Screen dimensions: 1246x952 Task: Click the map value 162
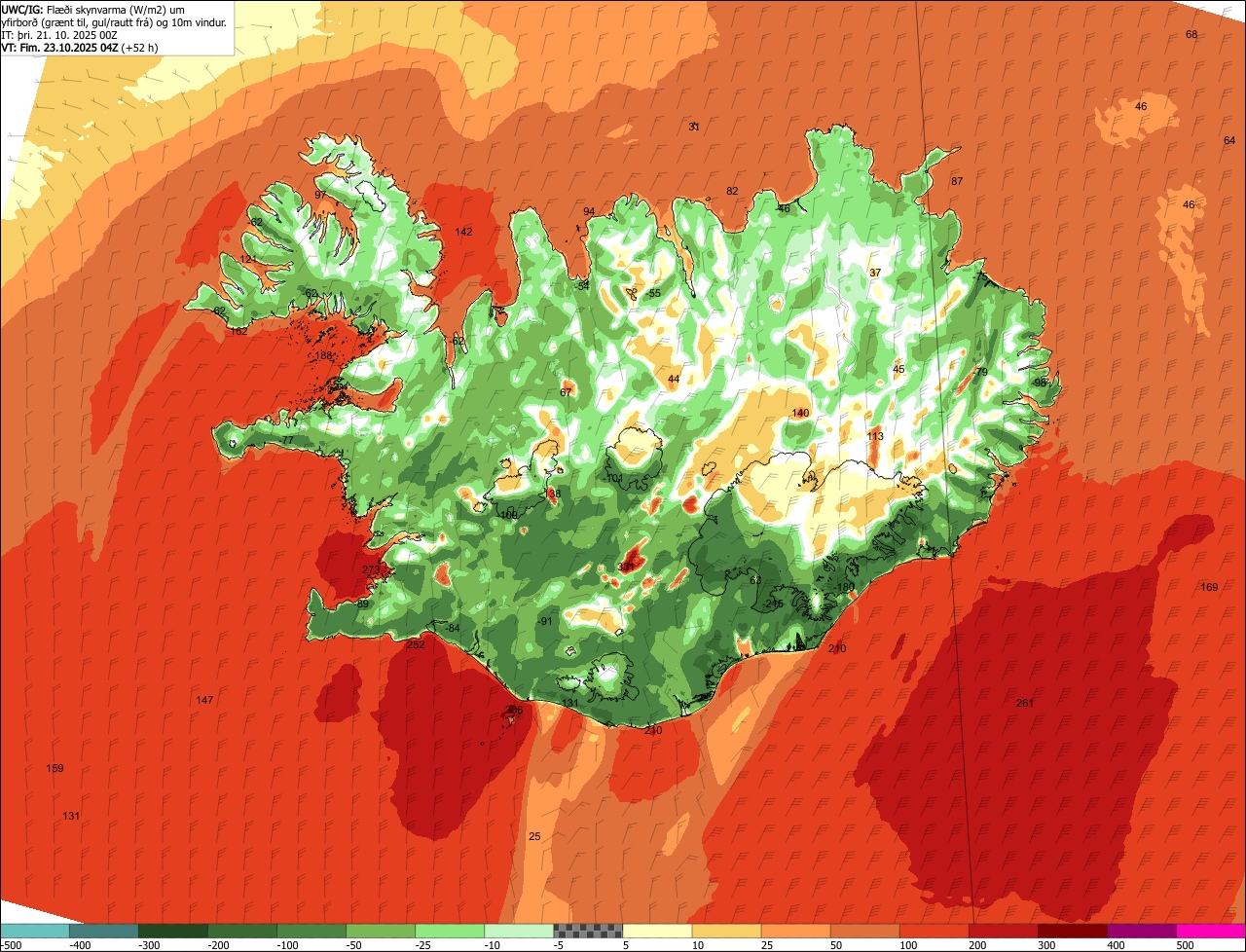tap(238, 332)
